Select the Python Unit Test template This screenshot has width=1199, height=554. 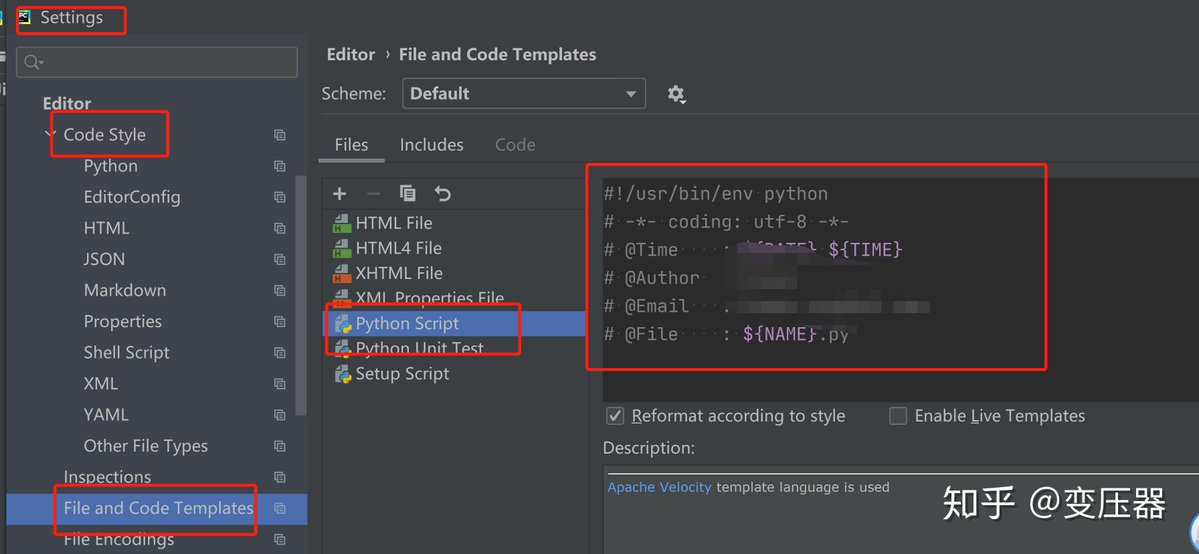420,348
